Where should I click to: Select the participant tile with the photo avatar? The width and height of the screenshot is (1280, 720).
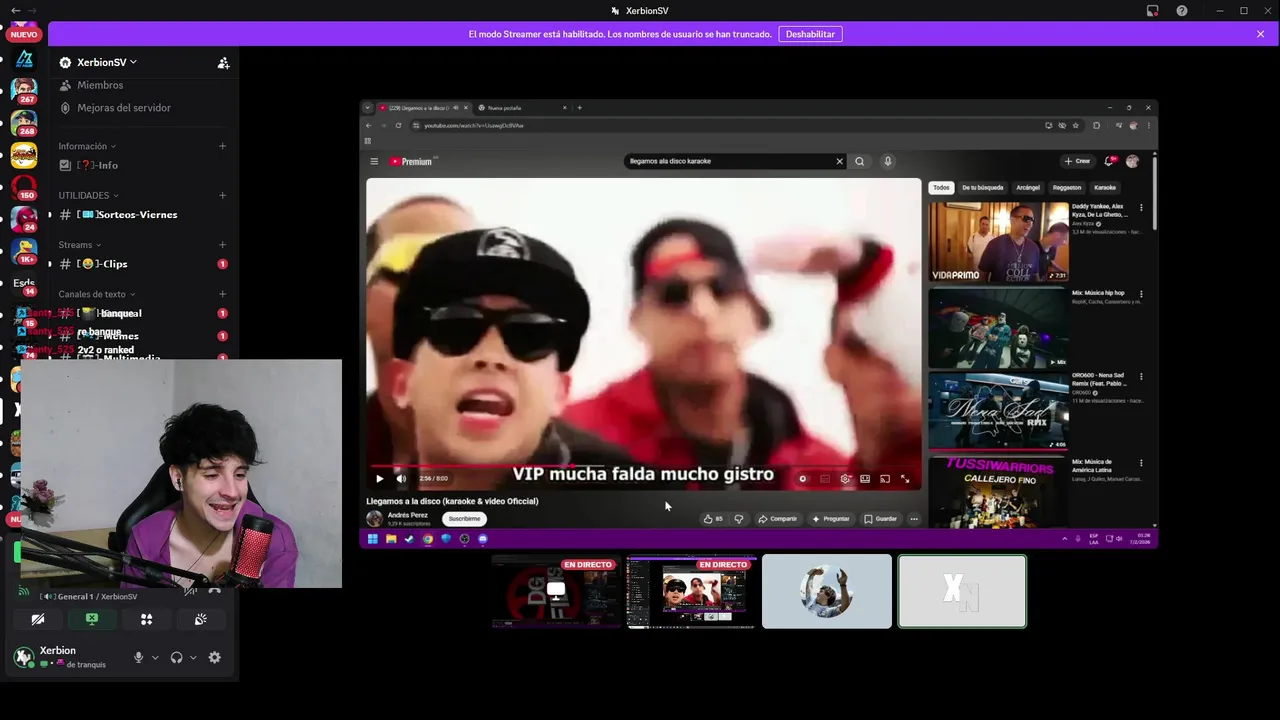point(827,592)
